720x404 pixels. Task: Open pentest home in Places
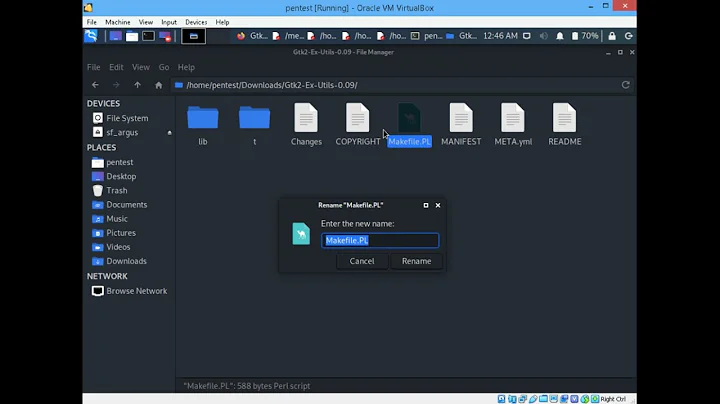(112, 162)
